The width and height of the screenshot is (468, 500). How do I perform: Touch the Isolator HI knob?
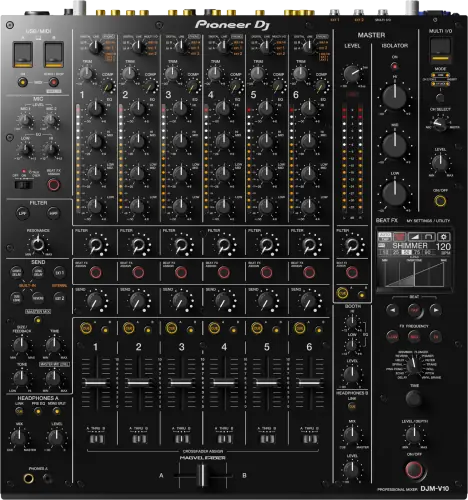click(x=395, y=97)
